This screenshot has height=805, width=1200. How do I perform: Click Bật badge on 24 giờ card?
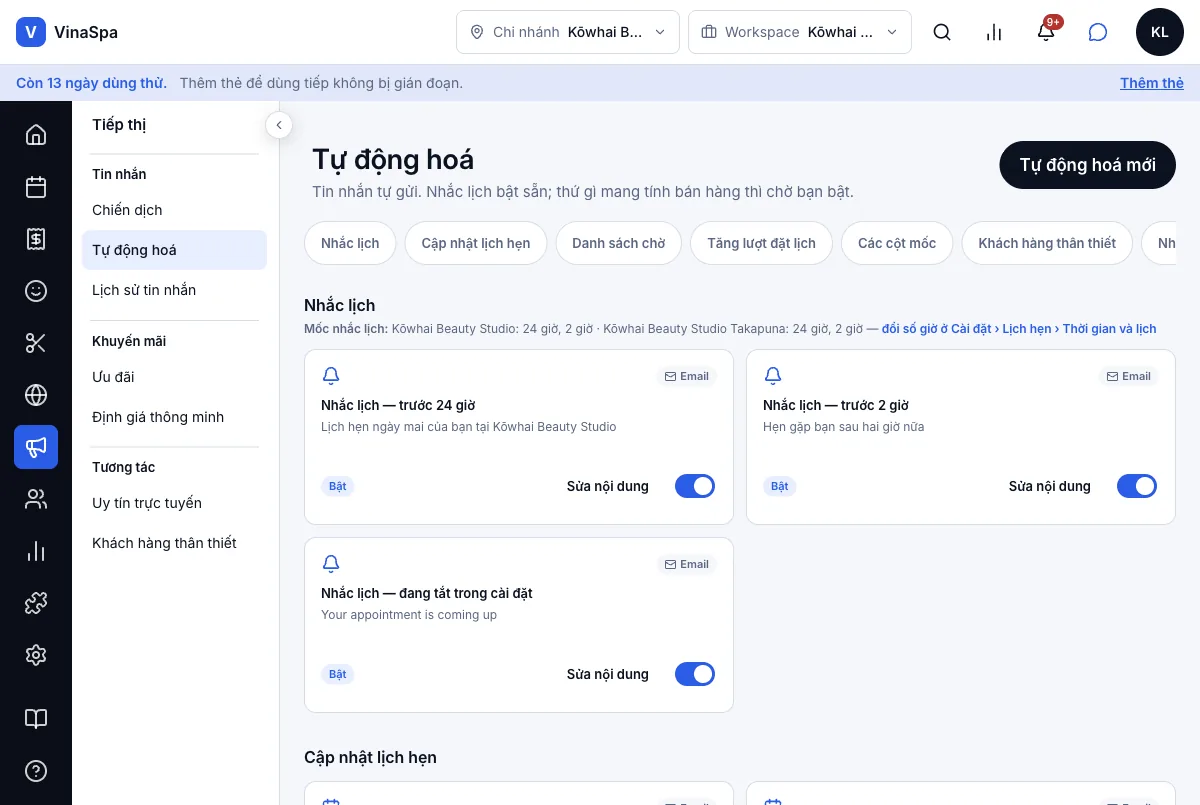tap(338, 486)
